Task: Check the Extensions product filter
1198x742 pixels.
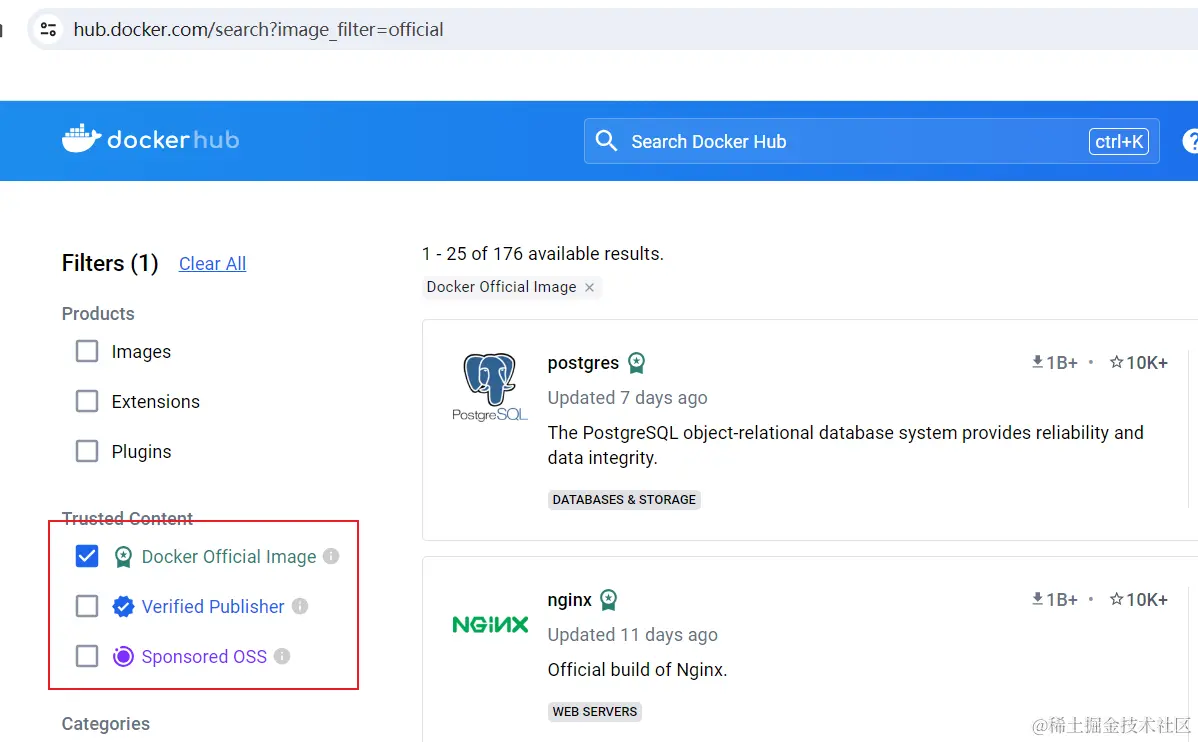Action: click(87, 401)
